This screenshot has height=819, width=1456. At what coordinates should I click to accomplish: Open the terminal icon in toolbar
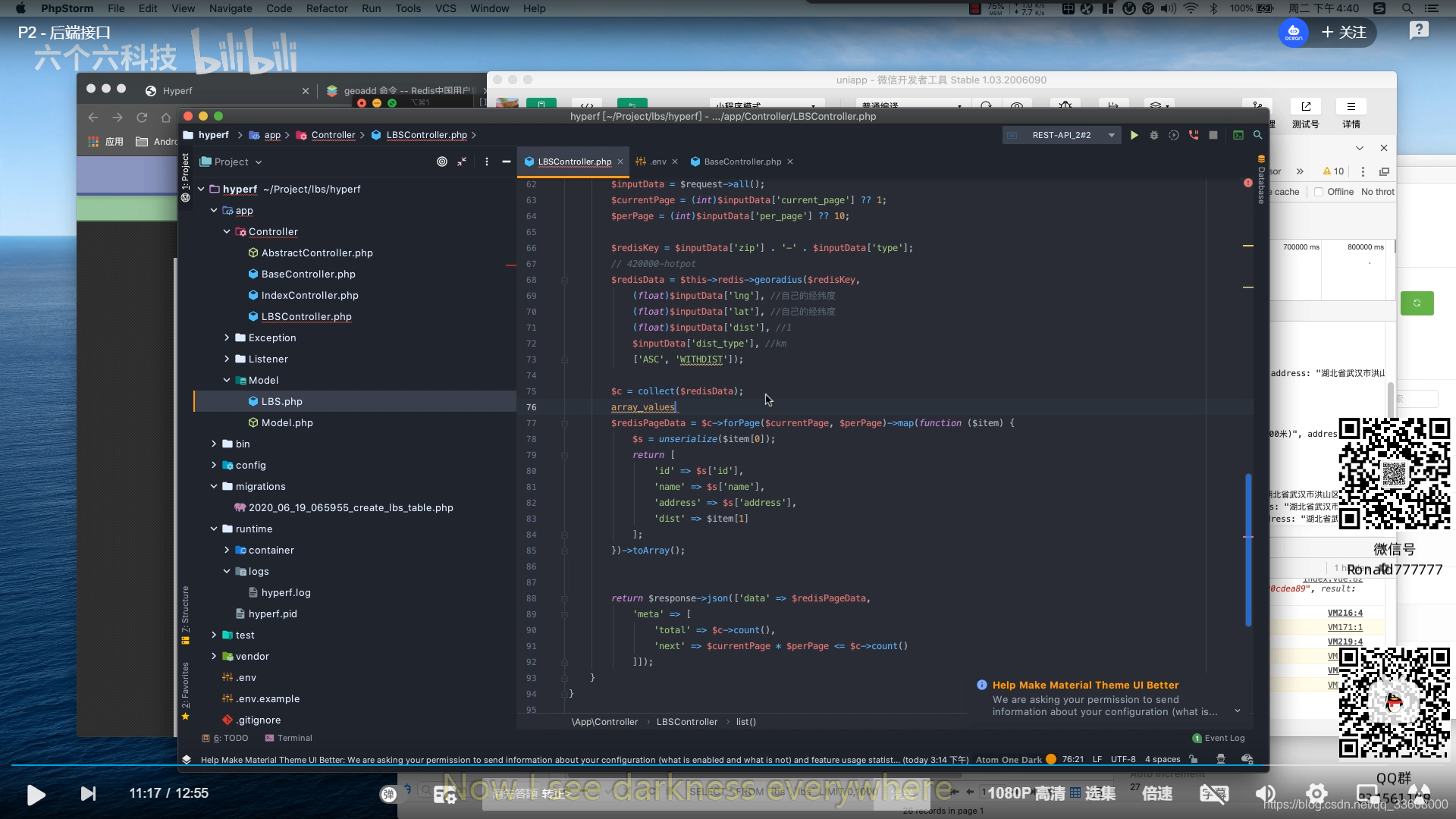(x=1238, y=135)
